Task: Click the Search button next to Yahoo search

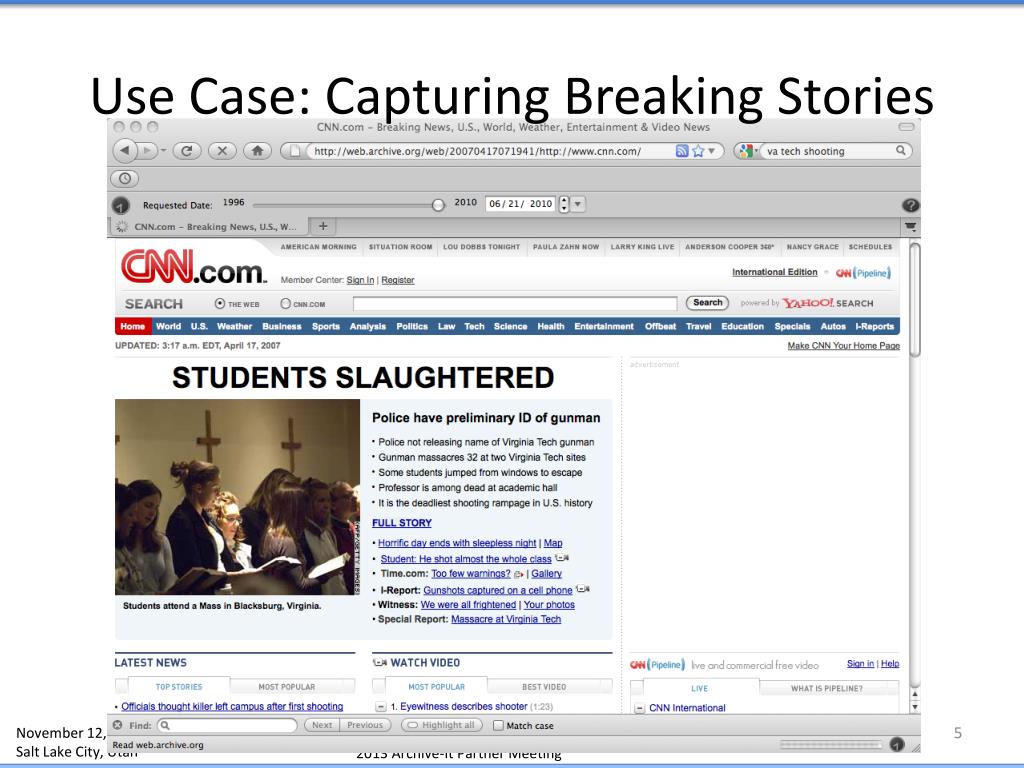Action: pyautogui.click(x=707, y=303)
